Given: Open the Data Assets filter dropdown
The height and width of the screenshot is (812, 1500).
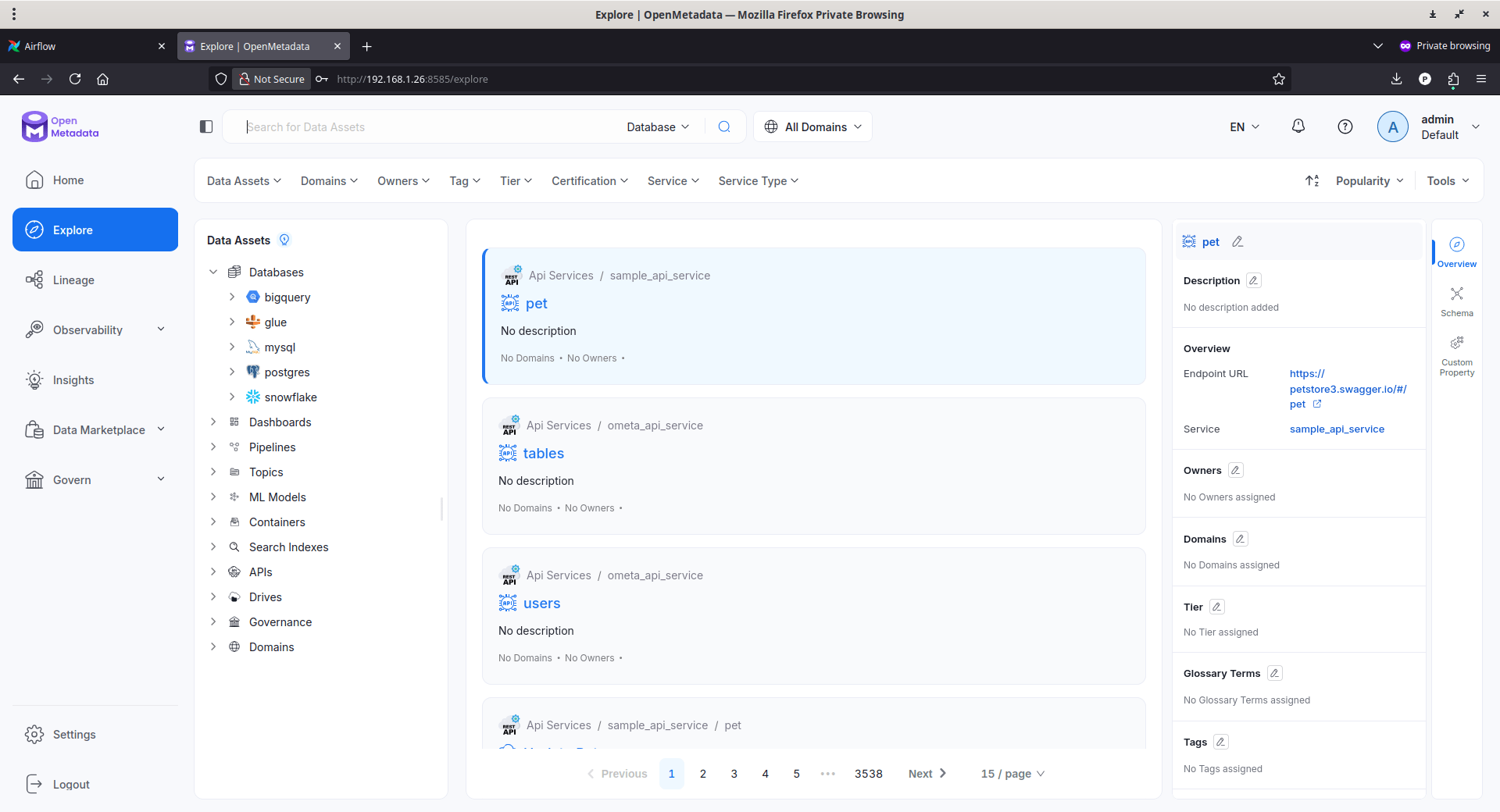Looking at the screenshot, I should point(244,181).
